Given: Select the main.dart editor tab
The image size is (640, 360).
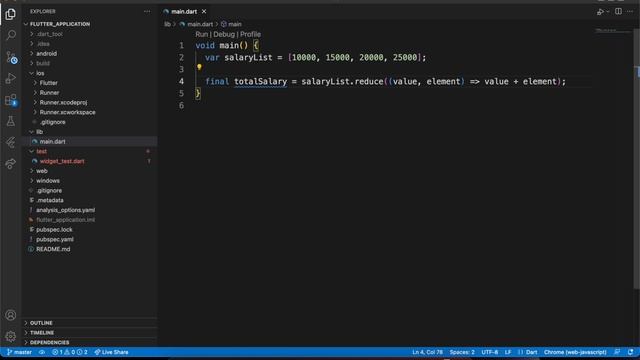Looking at the screenshot, I should [x=184, y=11].
